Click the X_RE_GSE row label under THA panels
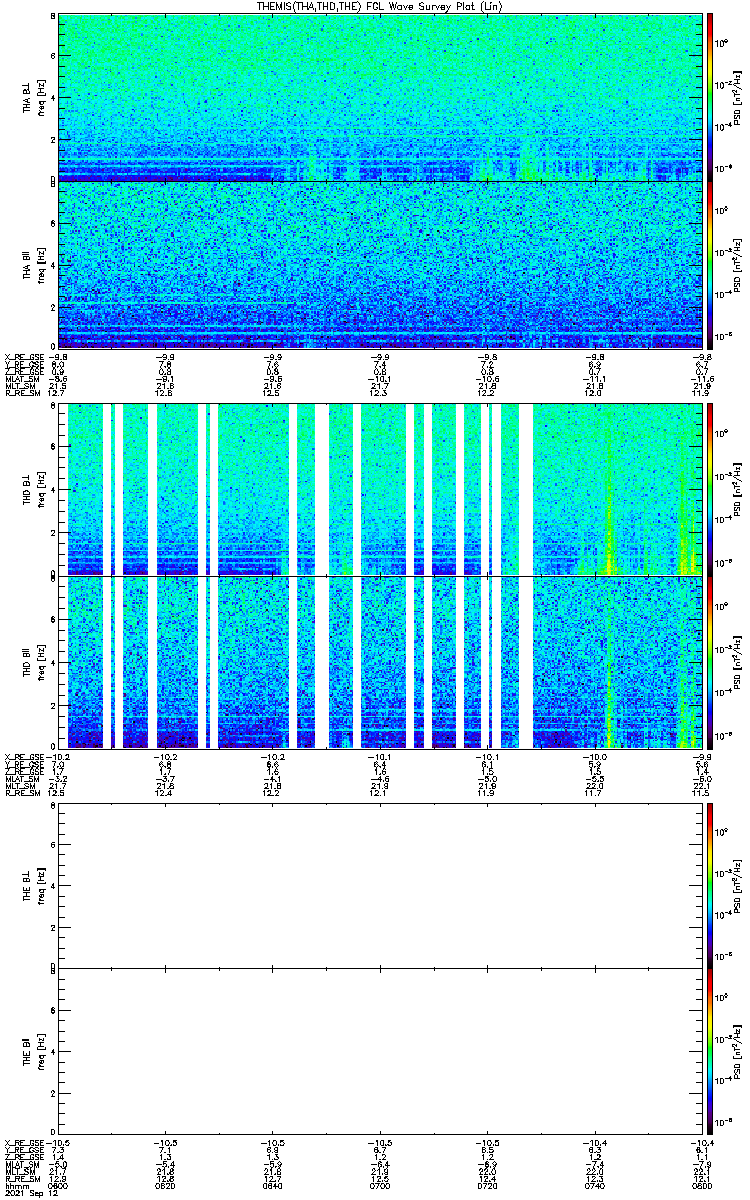The image size is (750, 1200). (24, 355)
